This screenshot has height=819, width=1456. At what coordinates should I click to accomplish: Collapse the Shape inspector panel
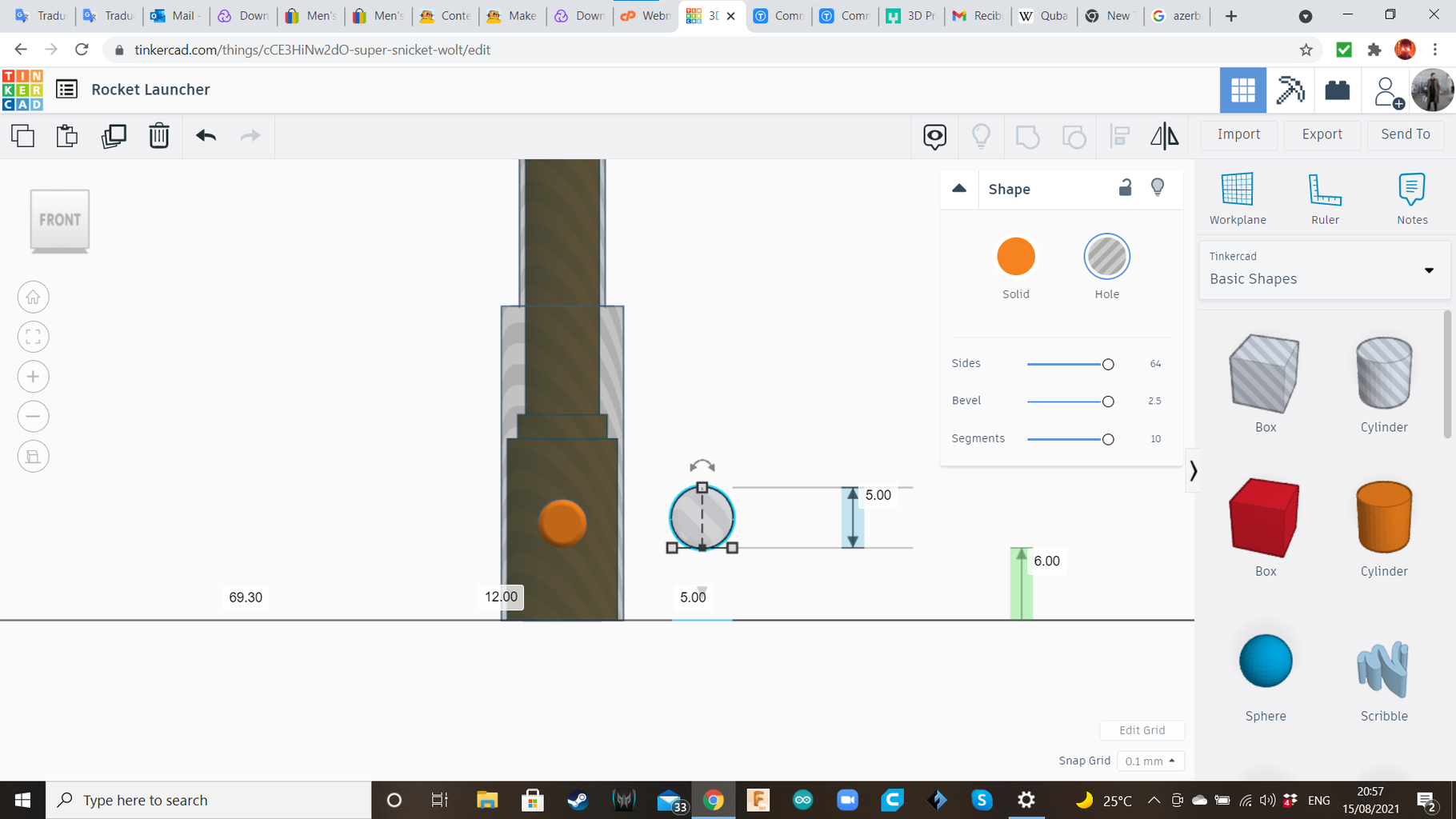tap(959, 189)
